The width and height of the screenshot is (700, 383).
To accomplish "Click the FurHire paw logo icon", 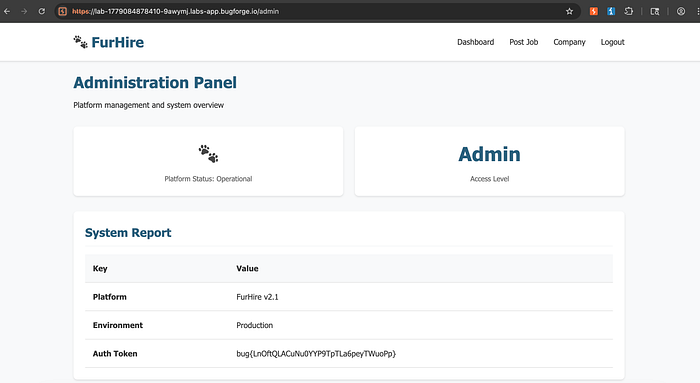I will pyautogui.click(x=80, y=42).
